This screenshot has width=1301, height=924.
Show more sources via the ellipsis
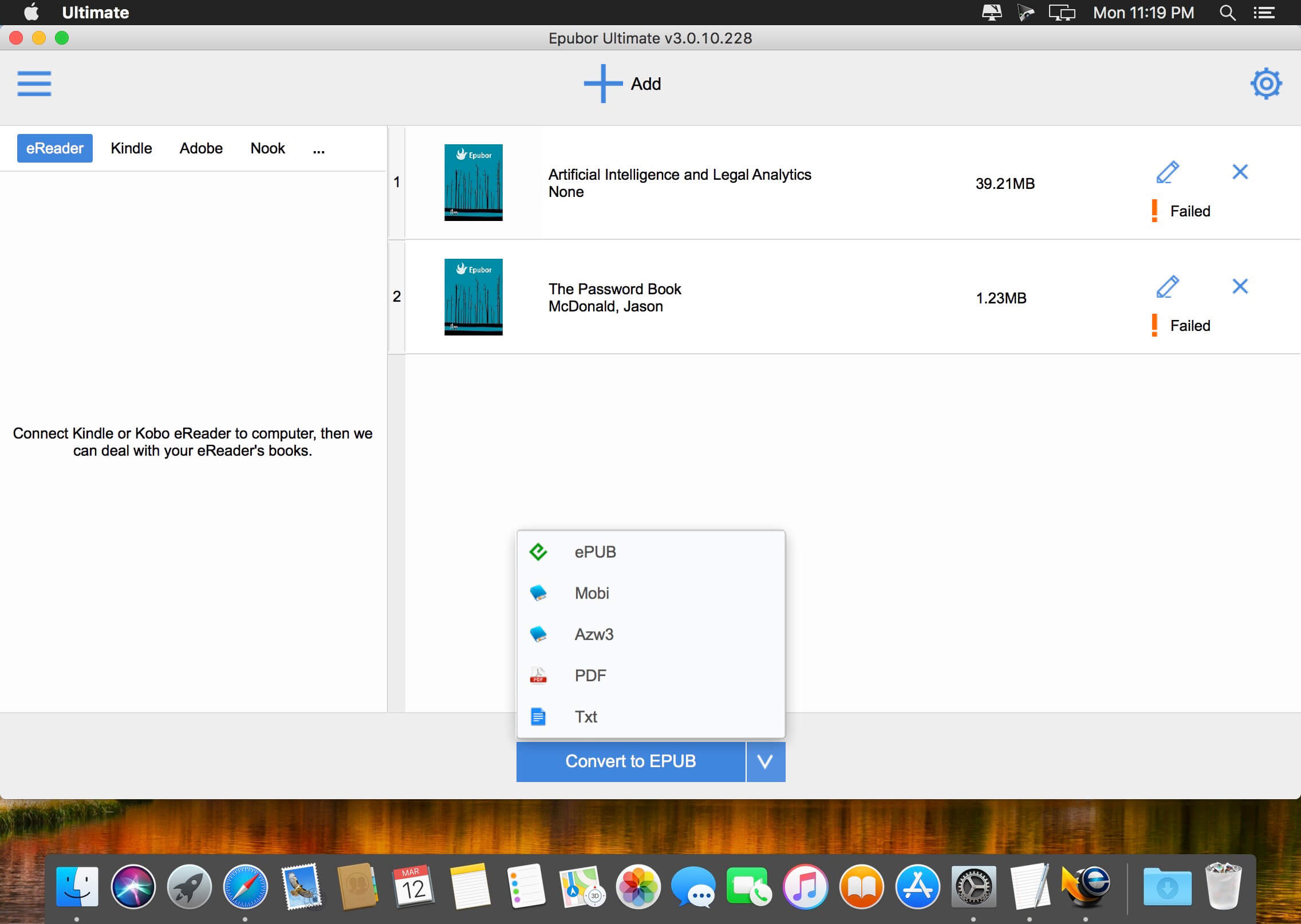click(x=319, y=150)
